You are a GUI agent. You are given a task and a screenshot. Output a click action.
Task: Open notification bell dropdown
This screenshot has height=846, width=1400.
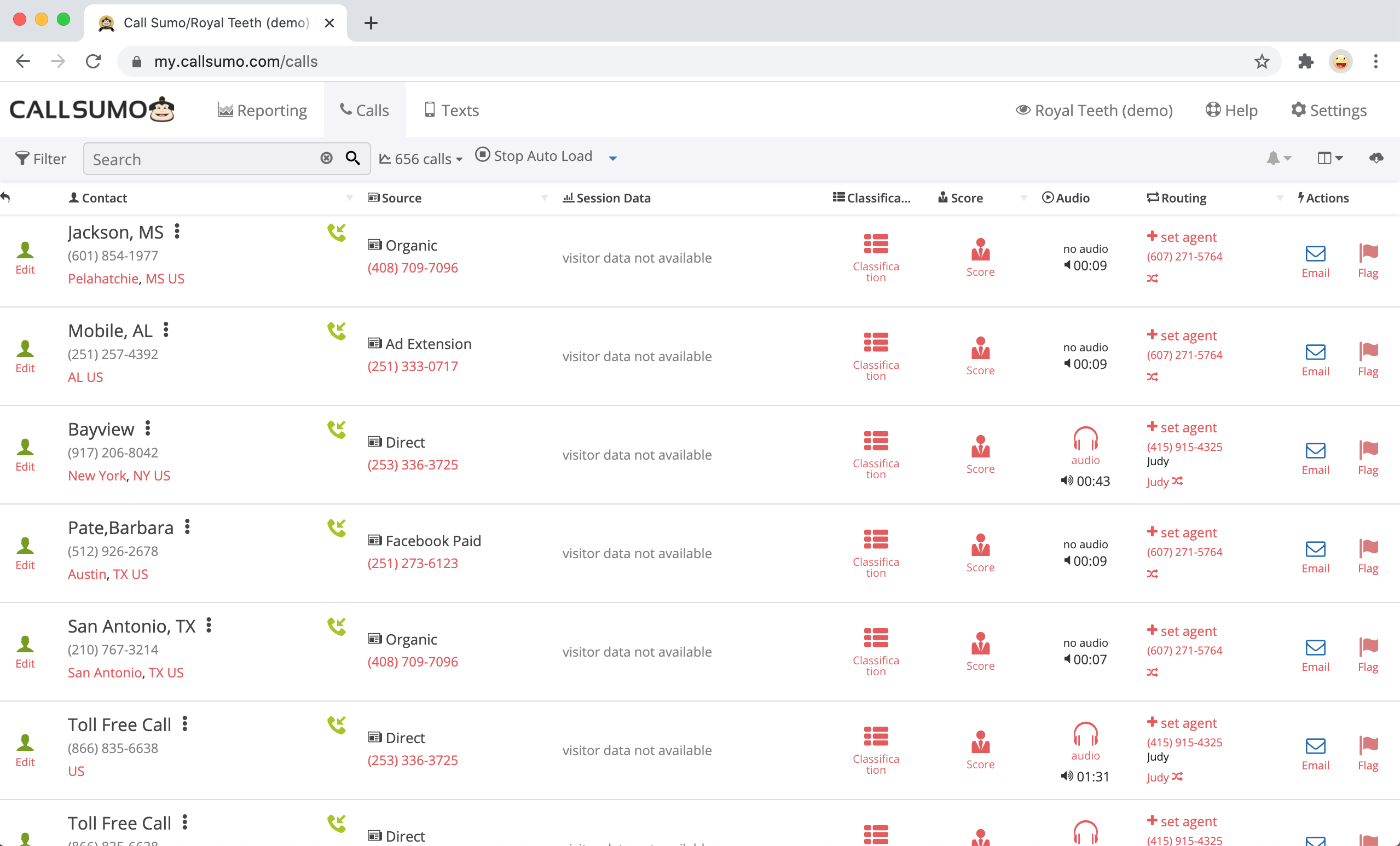(1278, 159)
